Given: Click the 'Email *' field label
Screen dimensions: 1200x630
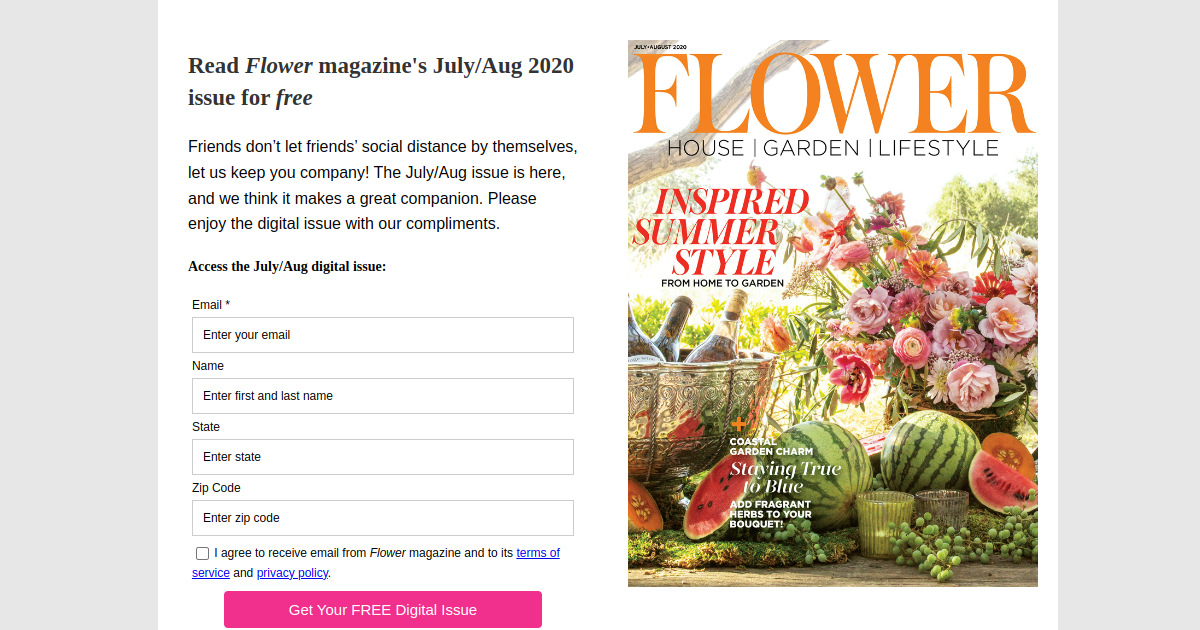Looking at the screenshot, I should (x=211, y=305).
